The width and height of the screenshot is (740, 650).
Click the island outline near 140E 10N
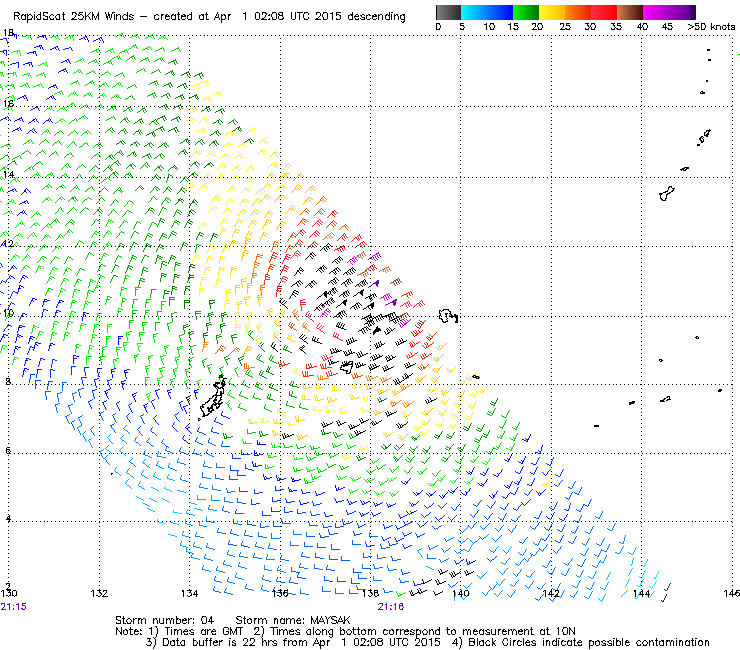click(448, 316)
